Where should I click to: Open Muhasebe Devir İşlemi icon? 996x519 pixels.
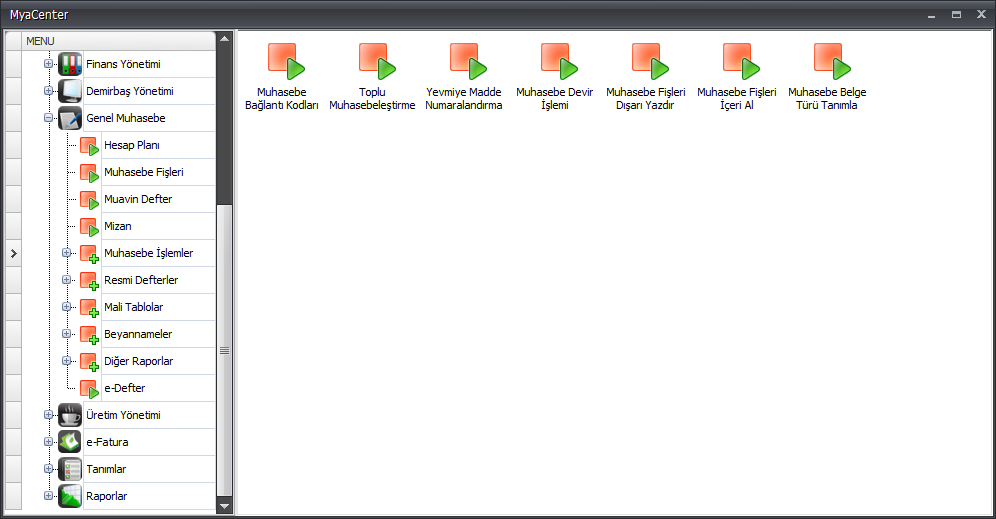pos(559,61)
